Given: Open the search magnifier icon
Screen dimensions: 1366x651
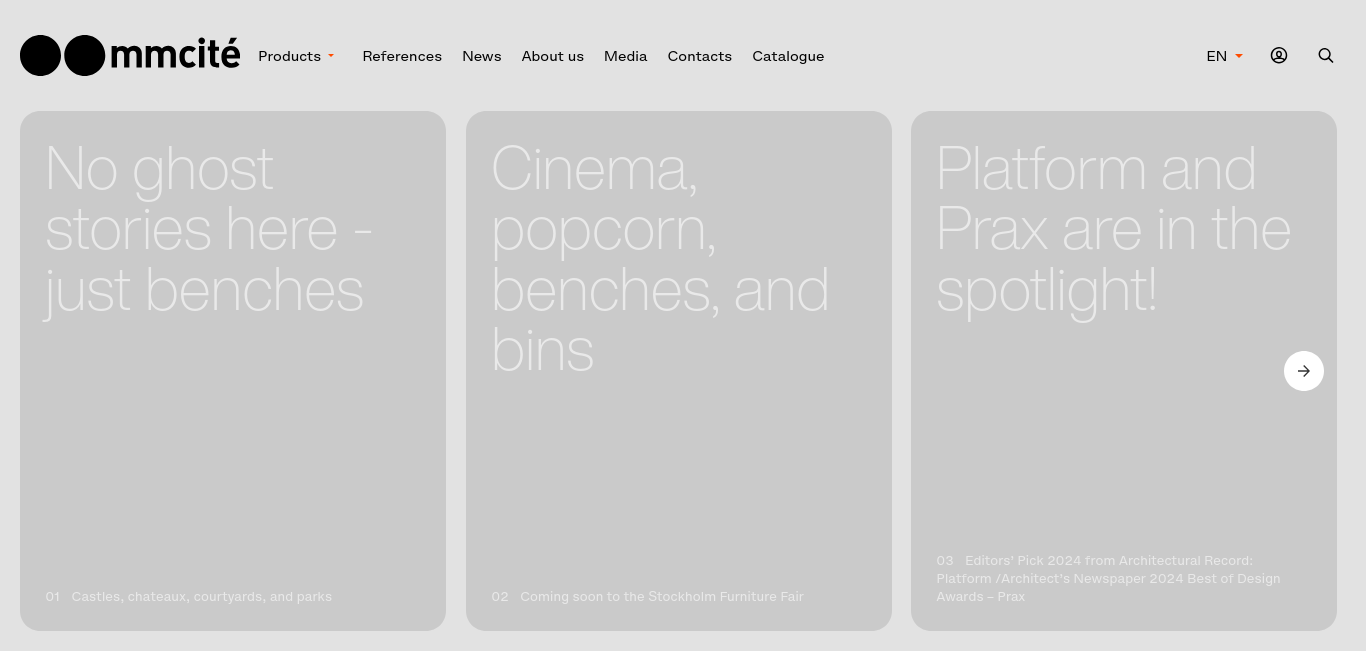Looking at the screenshot, I should coord(1326,56).
